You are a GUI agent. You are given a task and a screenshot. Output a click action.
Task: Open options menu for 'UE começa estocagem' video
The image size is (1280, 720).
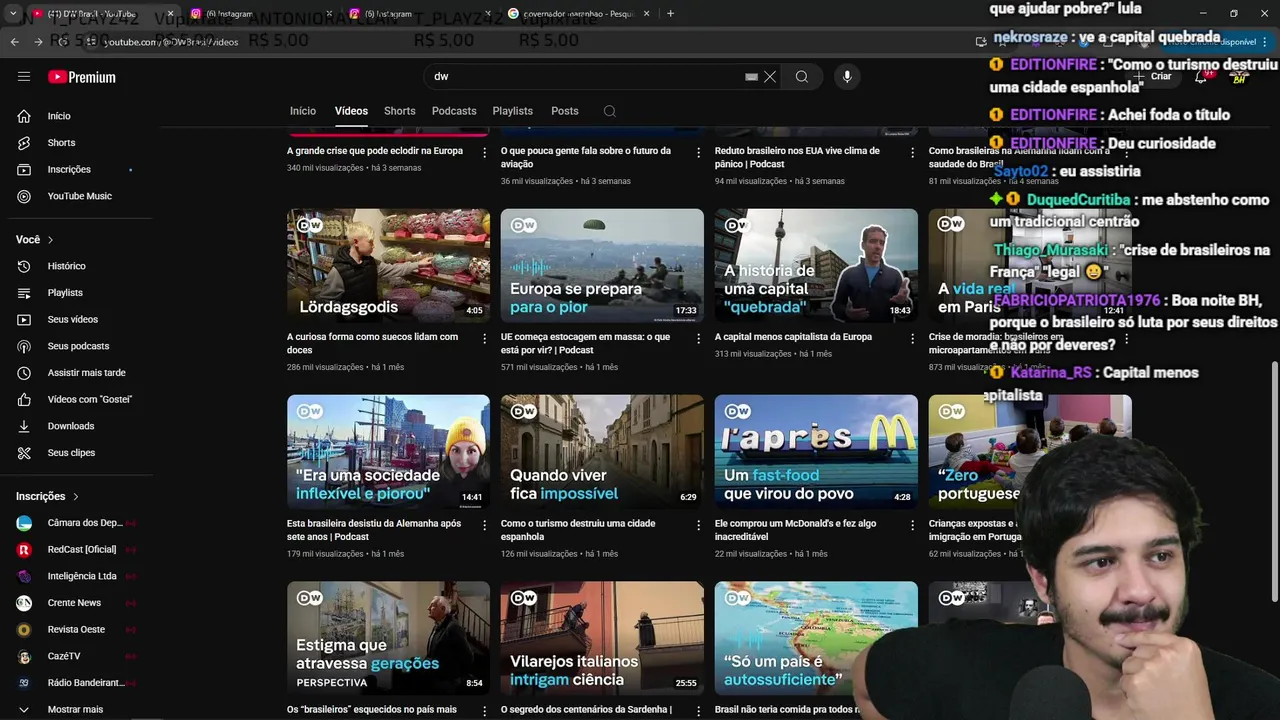click(x=698, y=339)
